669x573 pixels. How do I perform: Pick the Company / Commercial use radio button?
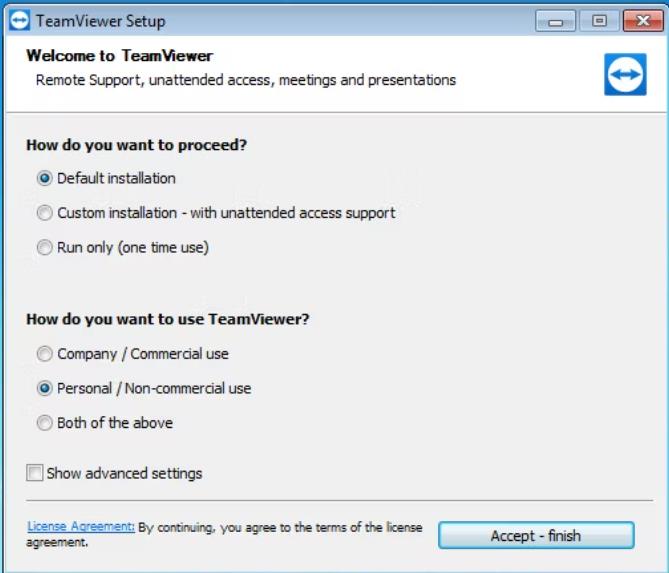(x=44, y=354)
